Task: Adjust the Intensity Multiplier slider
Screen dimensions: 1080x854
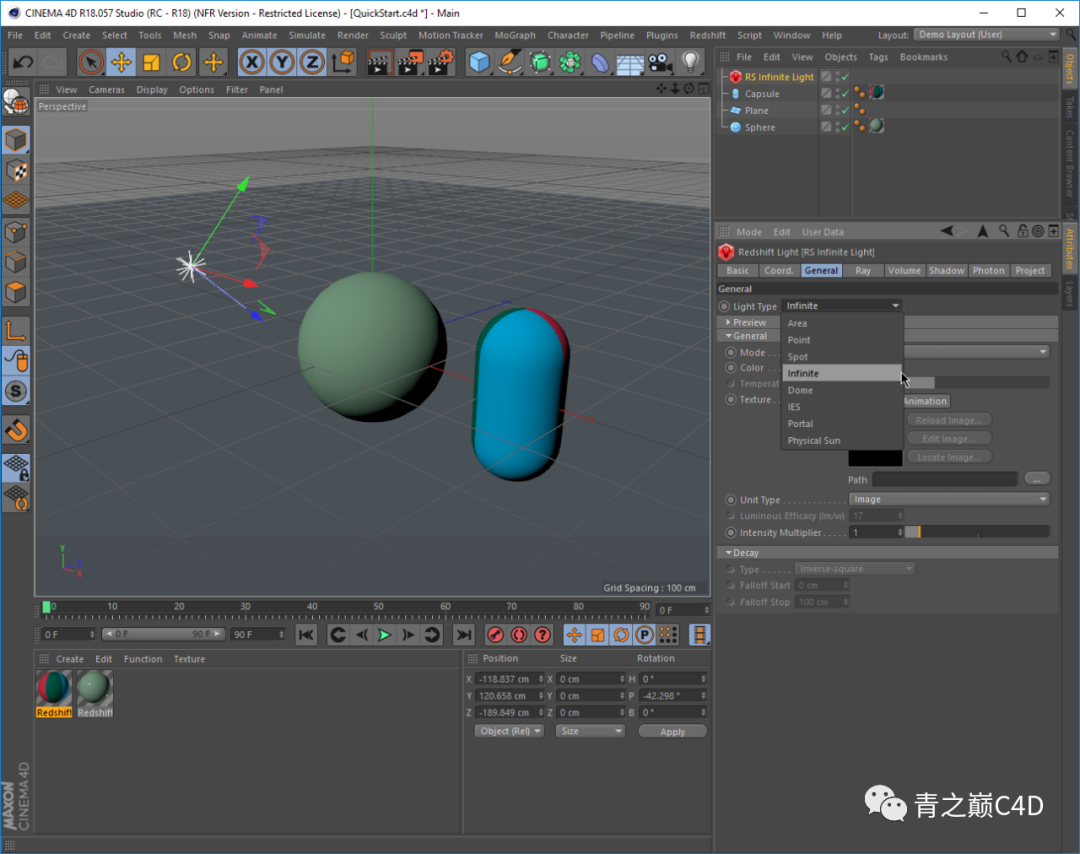Action: click(x=976, y=532)
